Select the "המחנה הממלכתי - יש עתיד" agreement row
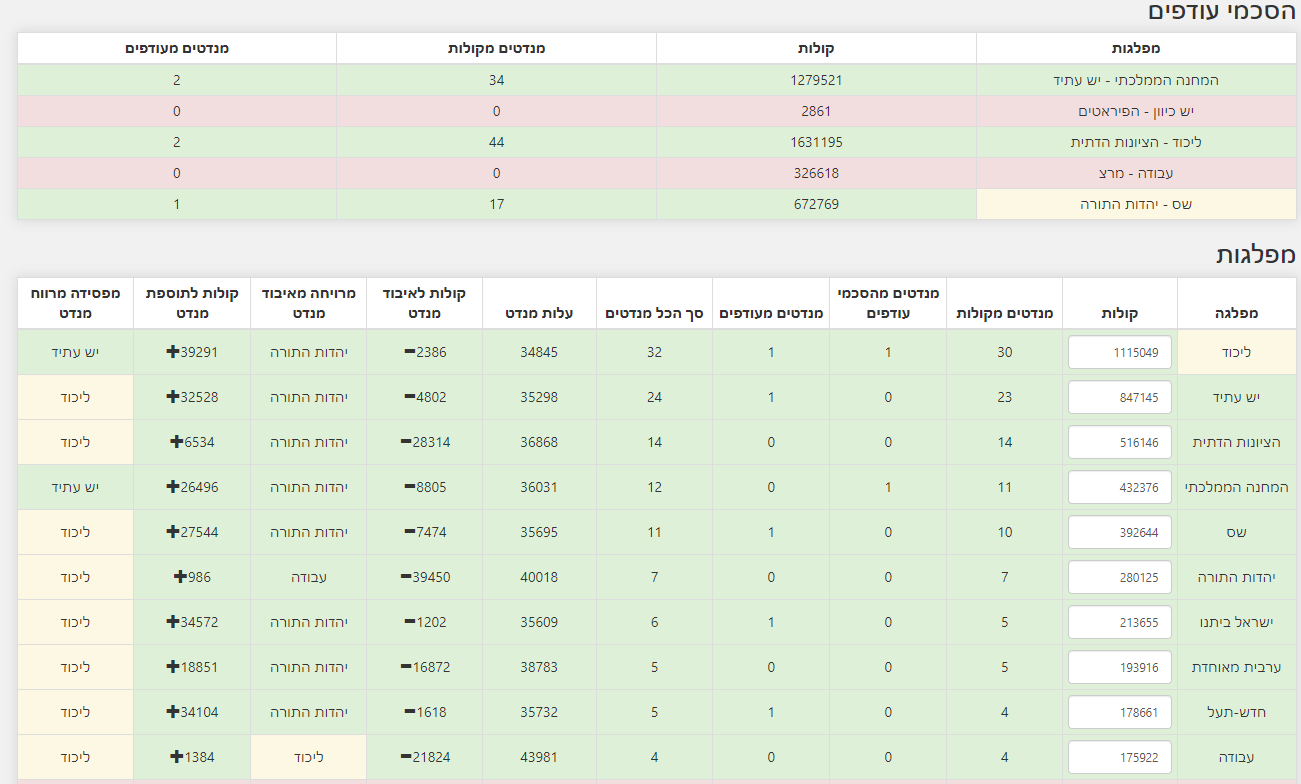1301x784 pixels. click(657, 80)
